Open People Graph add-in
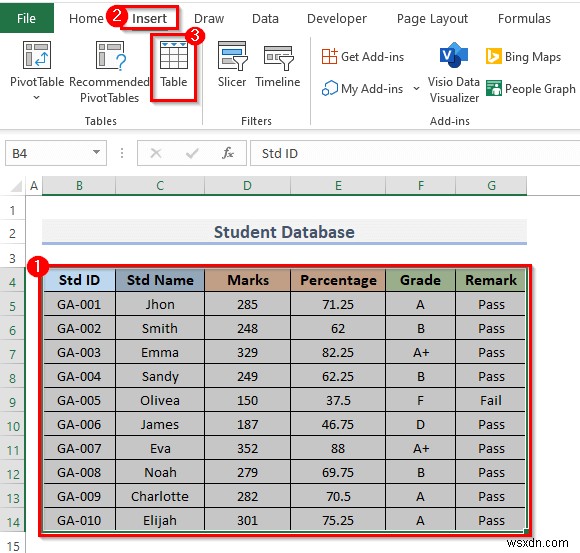This screenshot has height=553, width=580. coord(531,89)
